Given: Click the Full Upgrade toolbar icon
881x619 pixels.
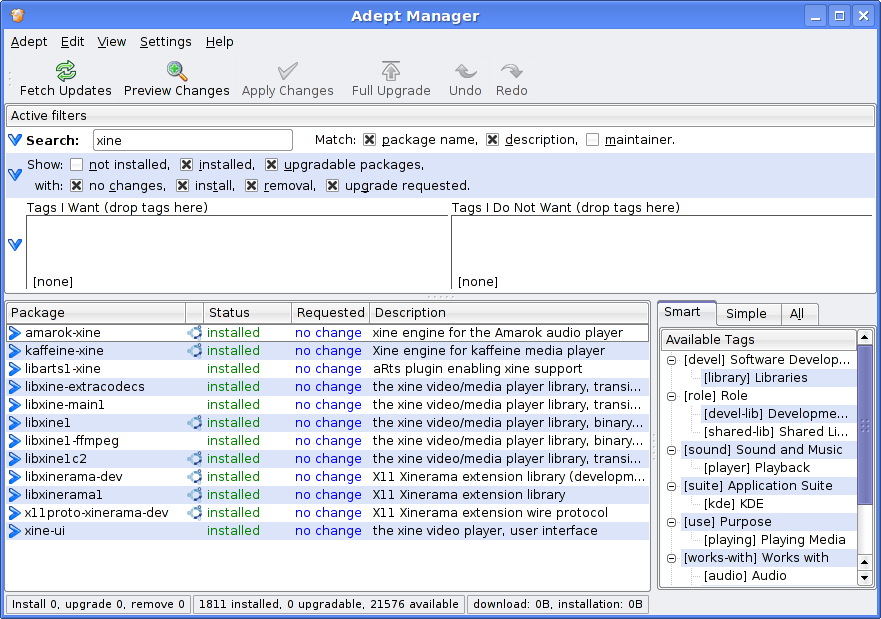Looking at the screenshot, I should 391,71.
